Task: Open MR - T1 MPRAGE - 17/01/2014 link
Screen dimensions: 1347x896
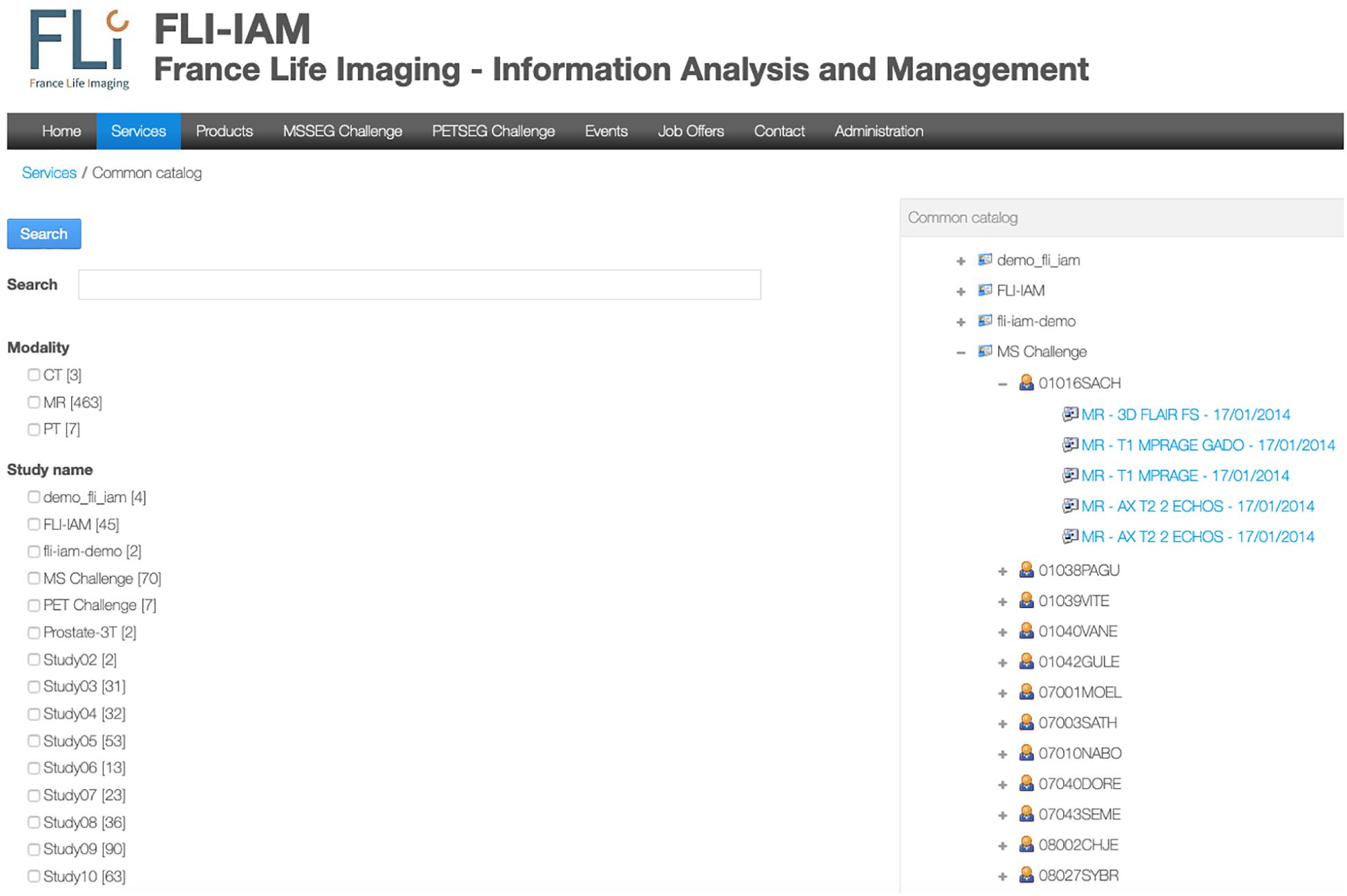Action: click(1185, 475)
